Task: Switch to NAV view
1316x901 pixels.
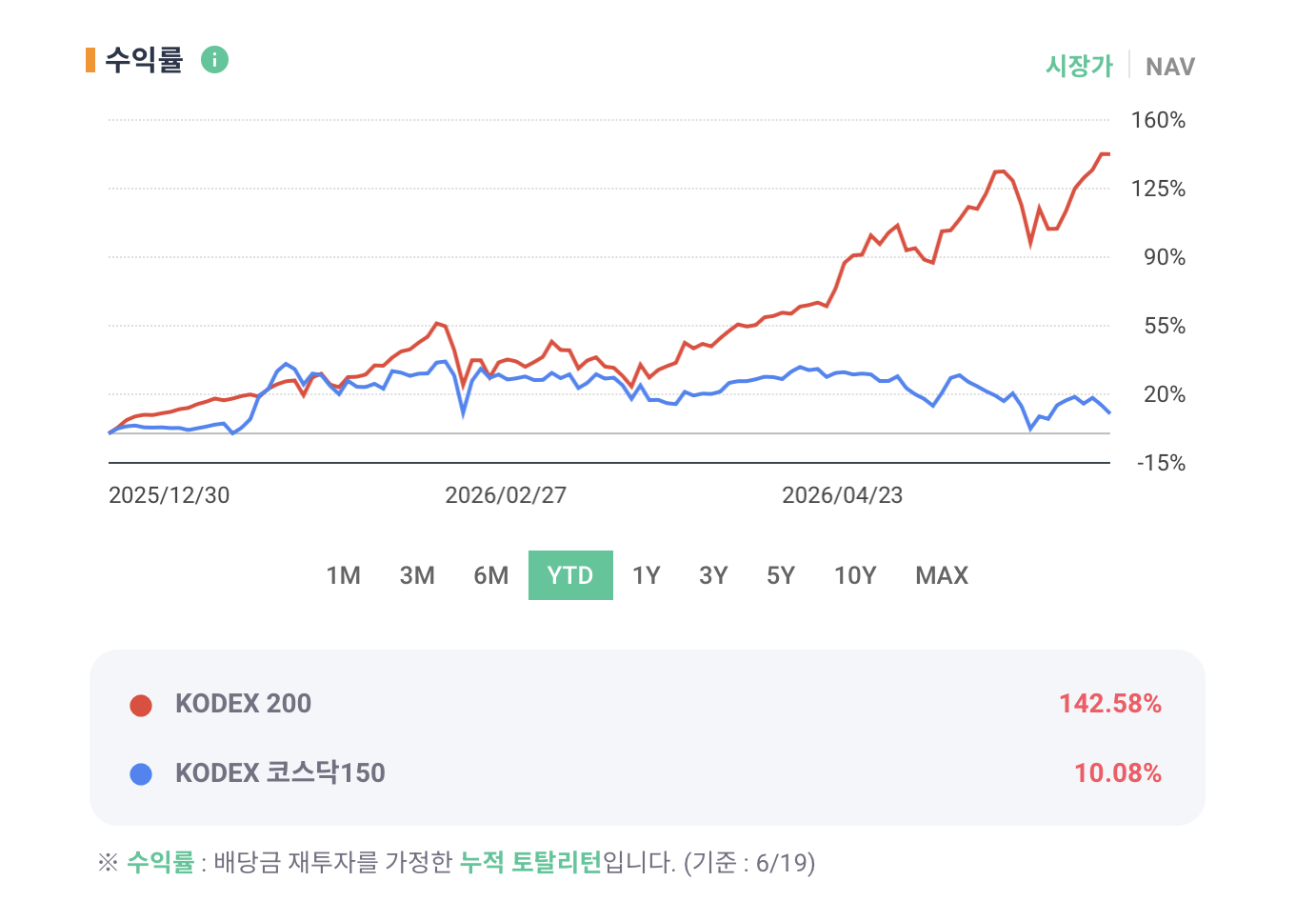Action: tap(1169, 67)
